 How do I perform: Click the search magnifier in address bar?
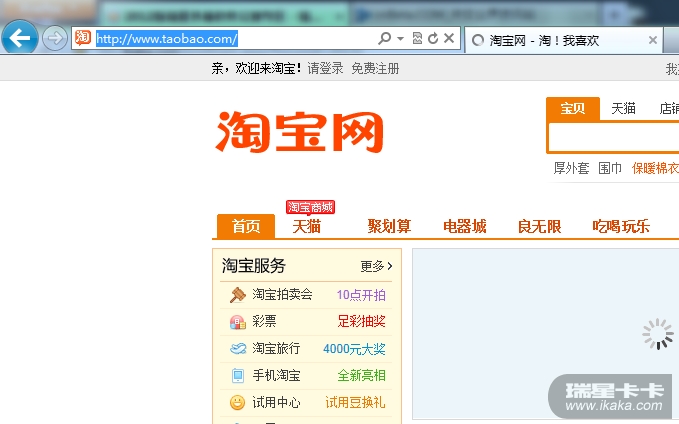pyautogui.click(x=384, y=39)
